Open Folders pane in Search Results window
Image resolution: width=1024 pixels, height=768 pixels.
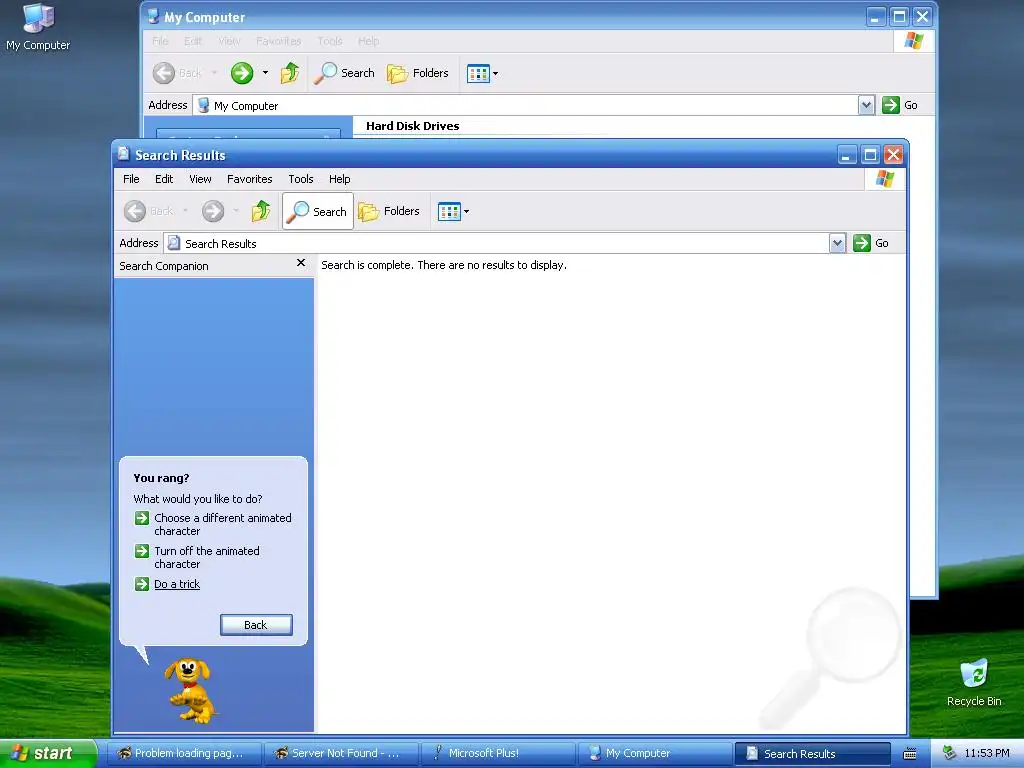pyautogui.click(x=389, y=211)
